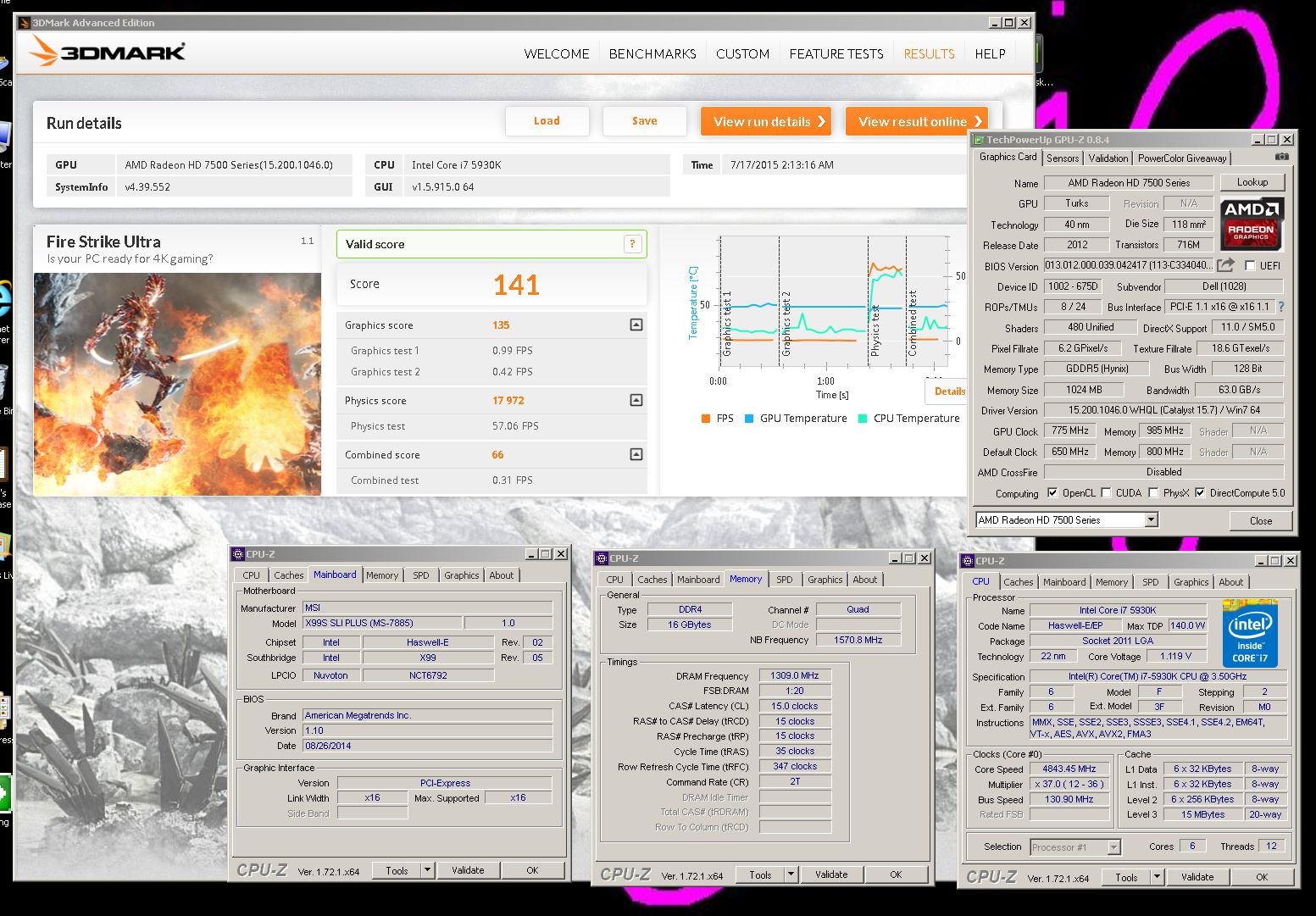Switch to the CUSTOM tab in 3DMark
The image size is (1316, 916).
coord(742,53)
